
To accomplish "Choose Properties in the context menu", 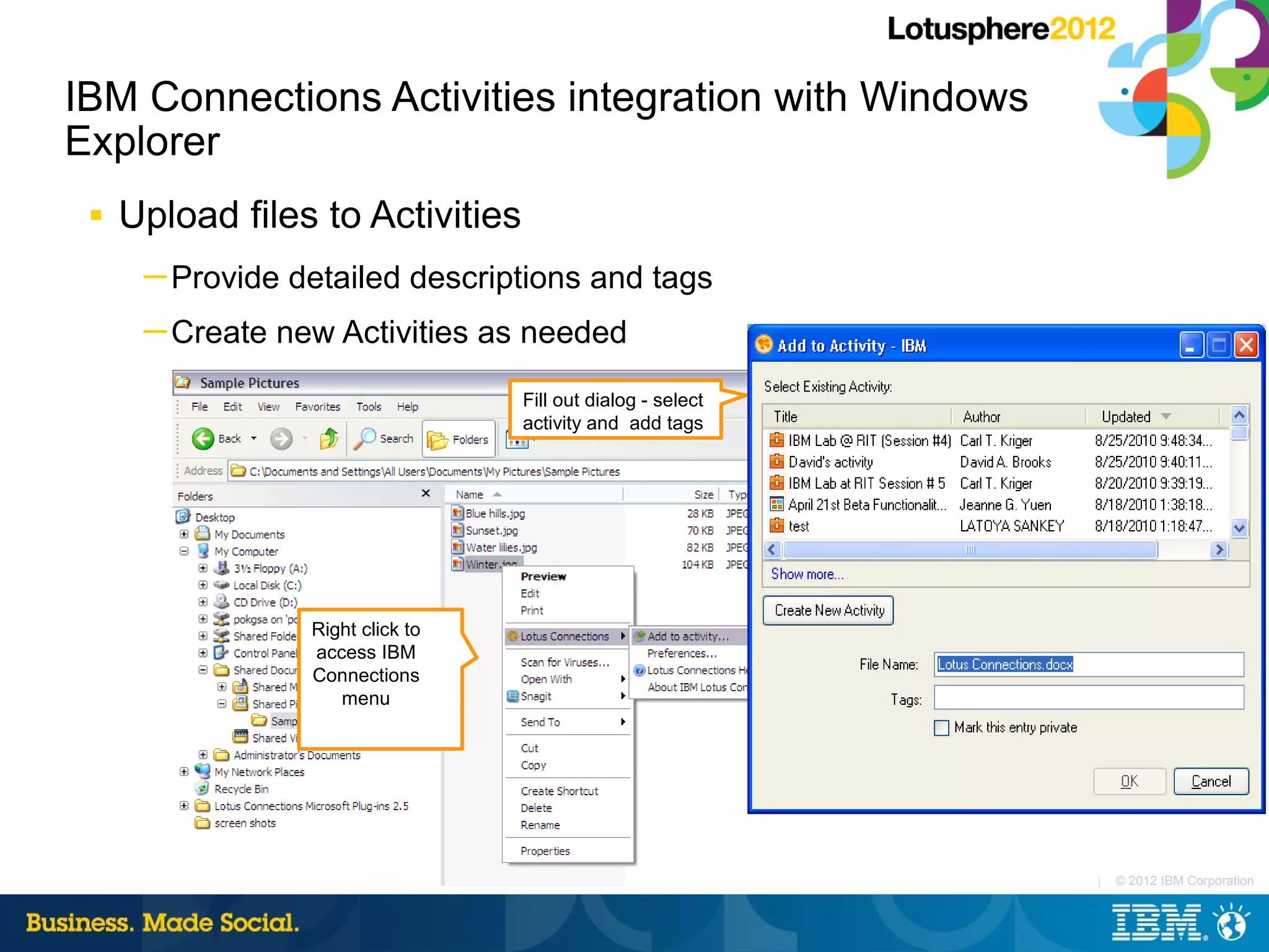I will coord(545,851).
